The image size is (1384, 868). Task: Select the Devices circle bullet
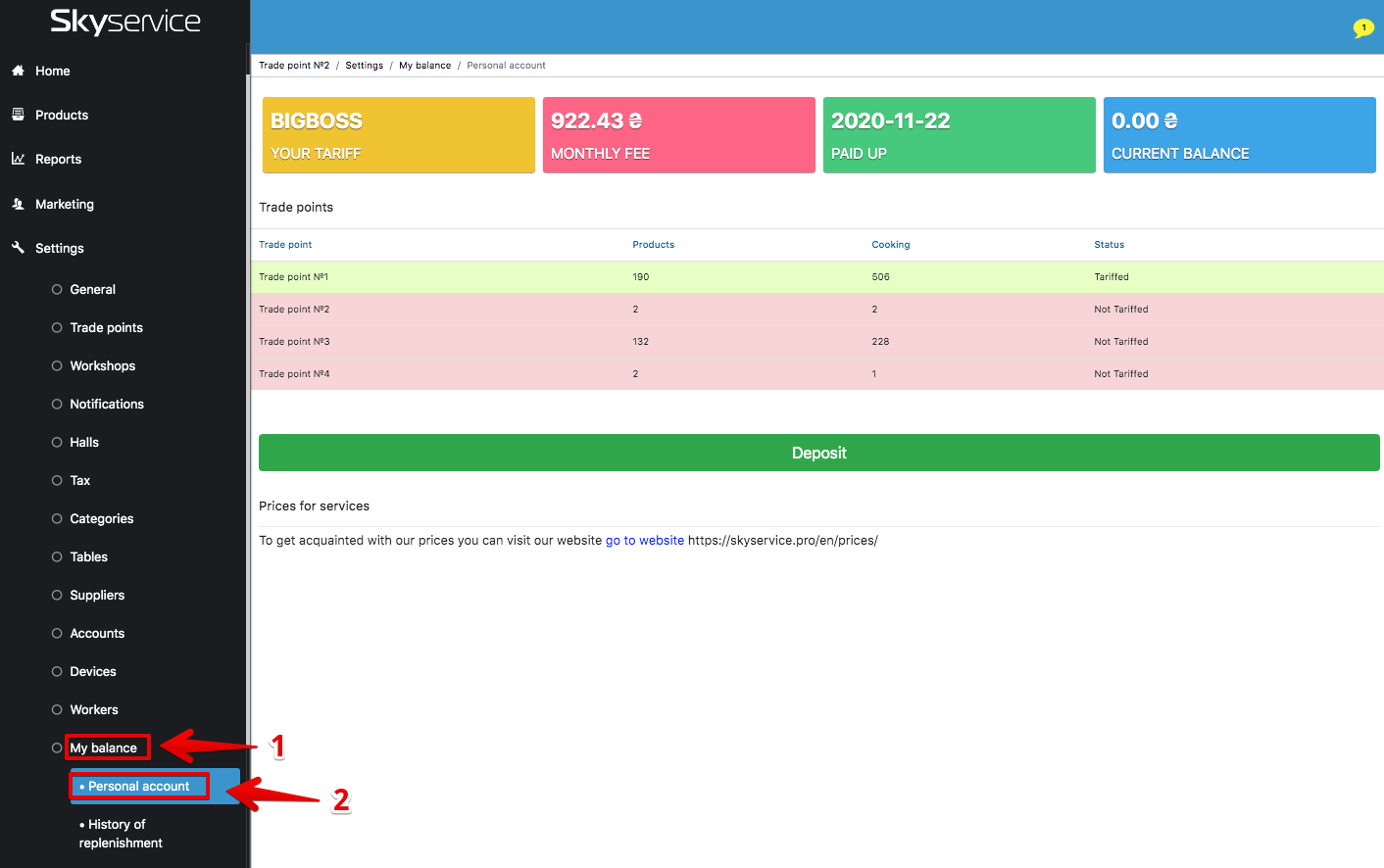point(57,672)
